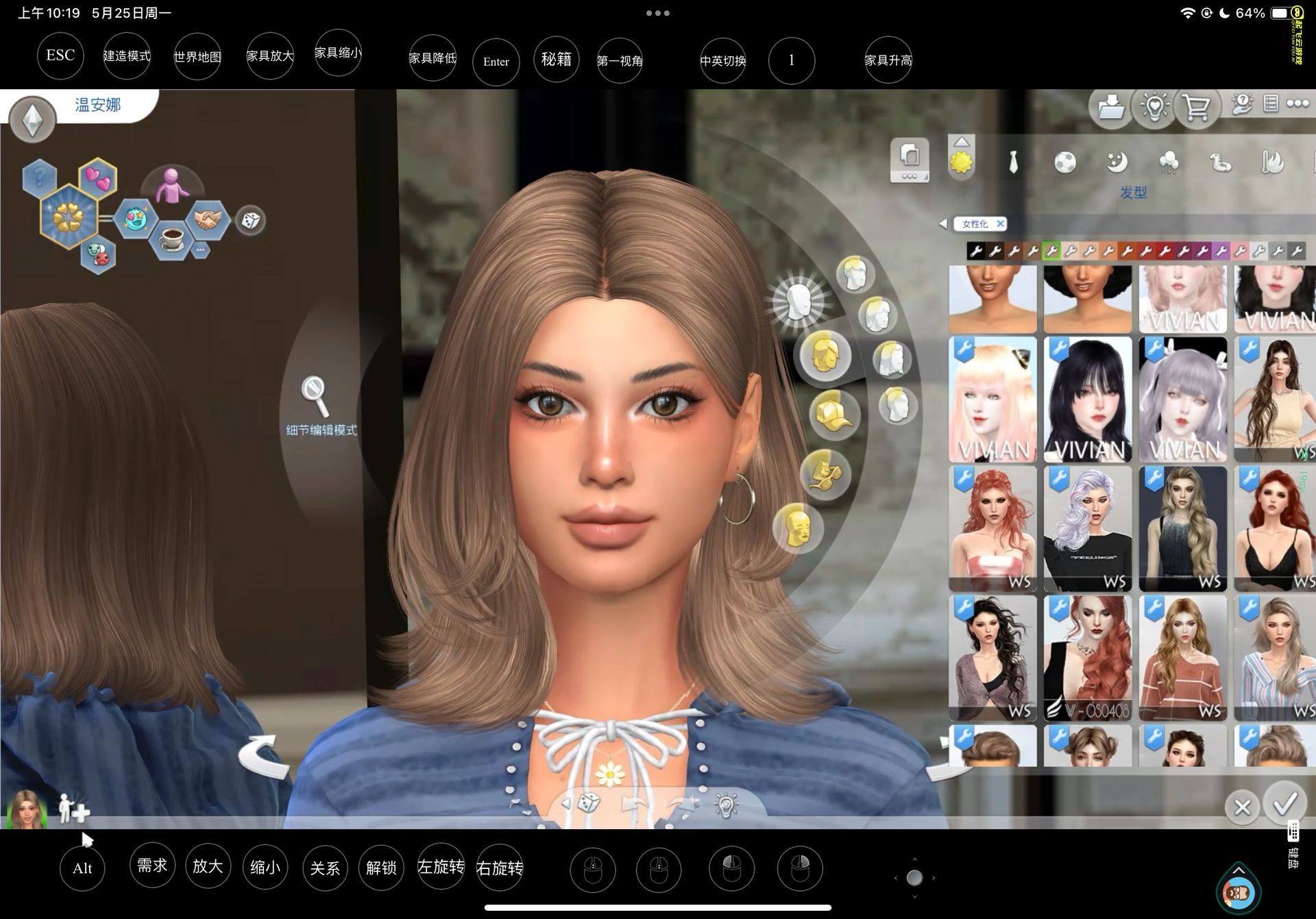The height and width of the screenshot is (919, 1316).
Task: Open the three-dots more menu at top right
Action: point(1297,103)
